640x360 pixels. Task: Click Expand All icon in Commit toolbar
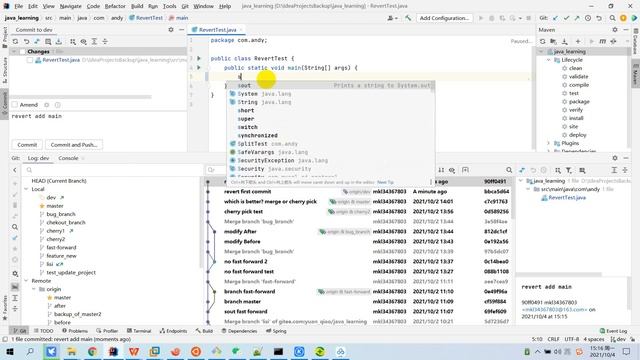(94, 42)
